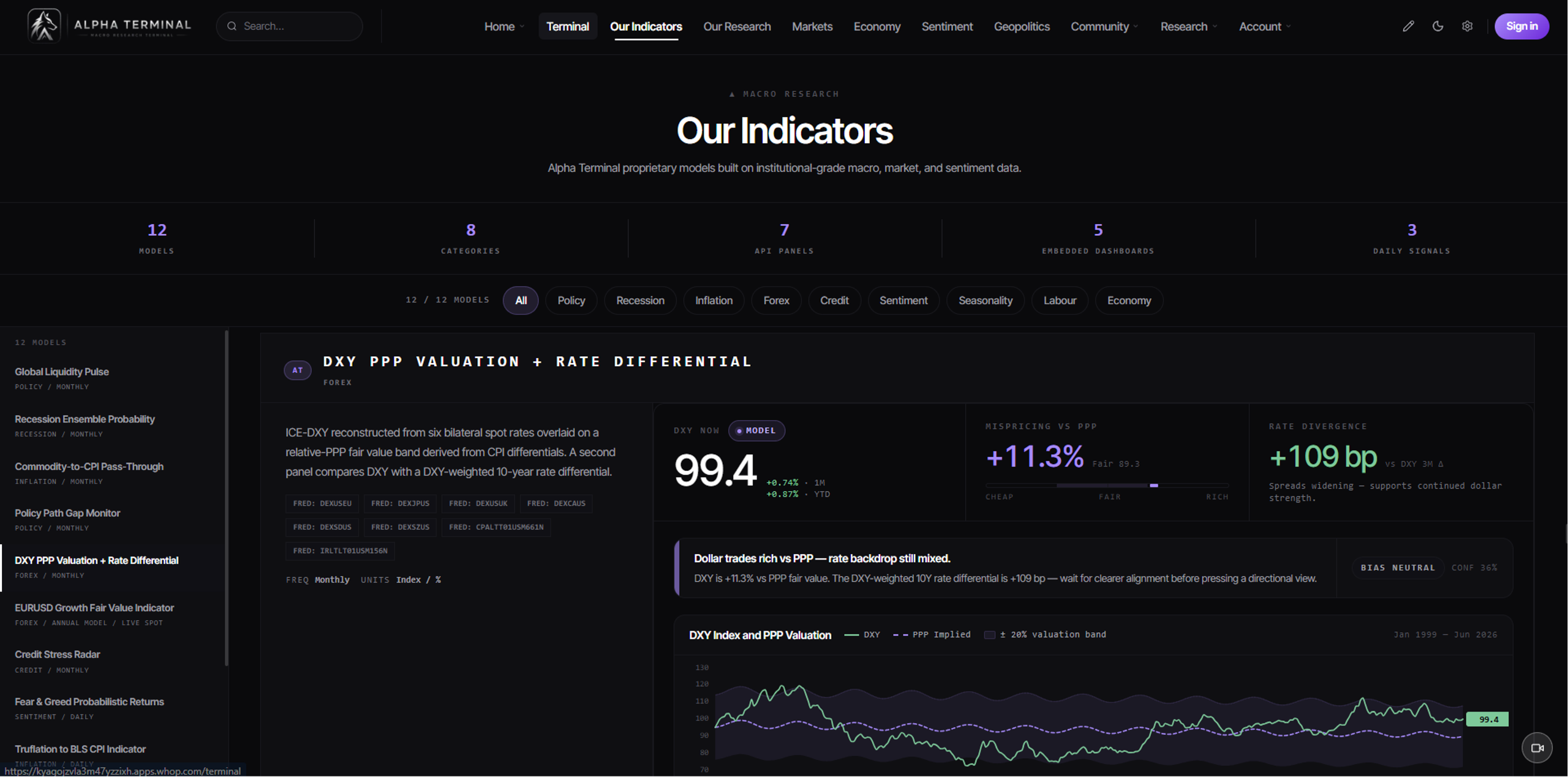1568x777 pixels.
Task: Open the Sentiment nav item in header
Action: (947, 26)
